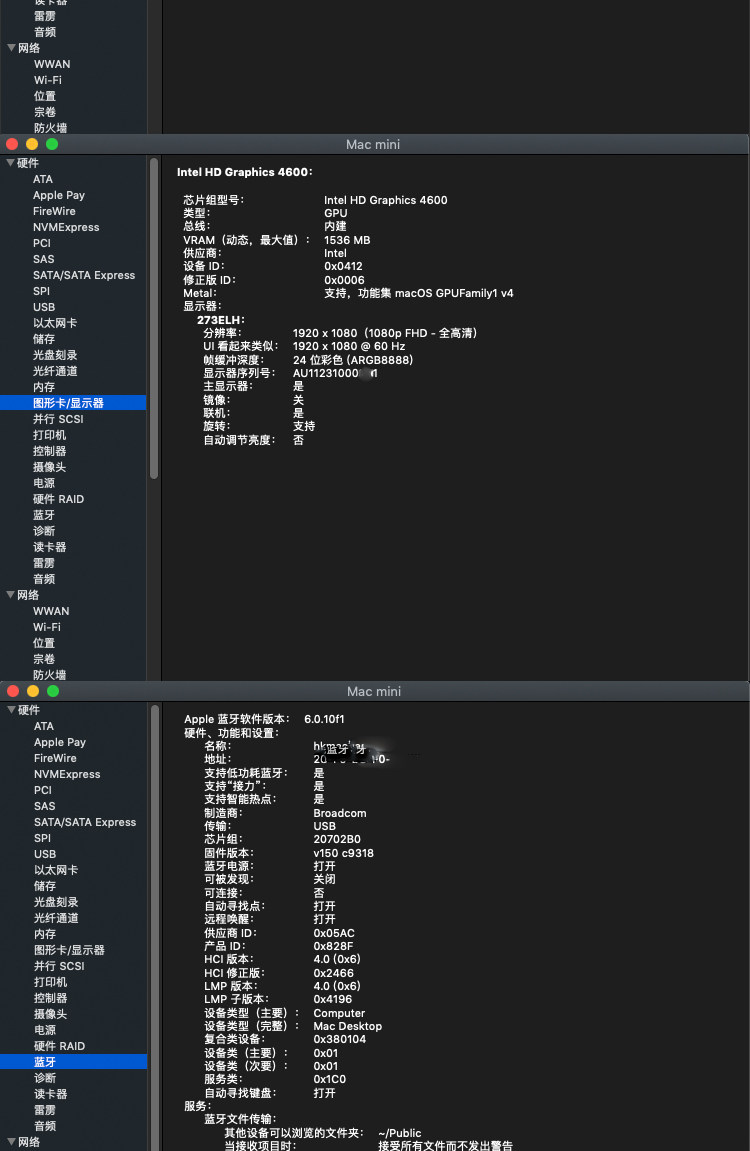Open 宗卷 in the topmost partial window sidebar
Image resolution: width=750 pixels, height=1151 pixels.
click(x=45, y=112)
